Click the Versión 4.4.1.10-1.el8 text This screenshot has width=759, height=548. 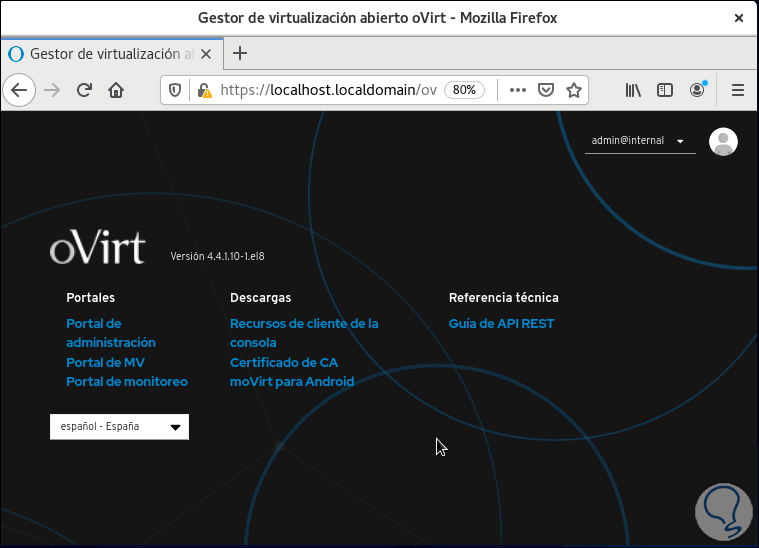217,256
